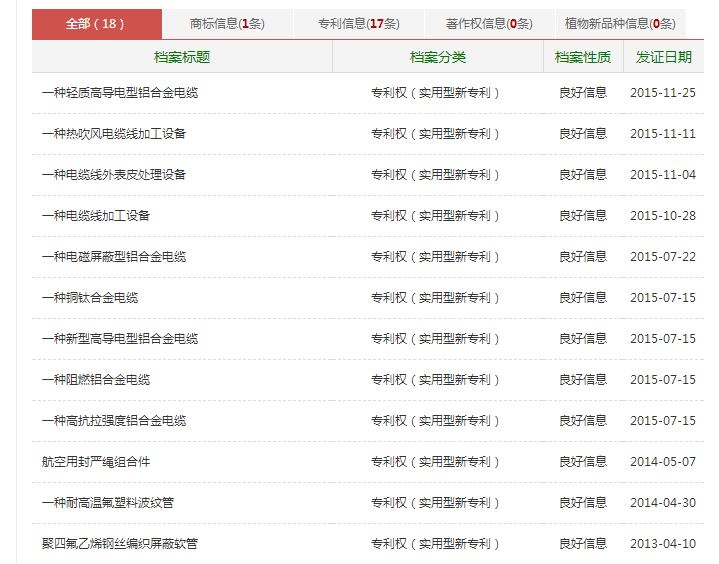Click 良好信息 in 一种阻燃铝合金电缆 row

pos(583,380)
